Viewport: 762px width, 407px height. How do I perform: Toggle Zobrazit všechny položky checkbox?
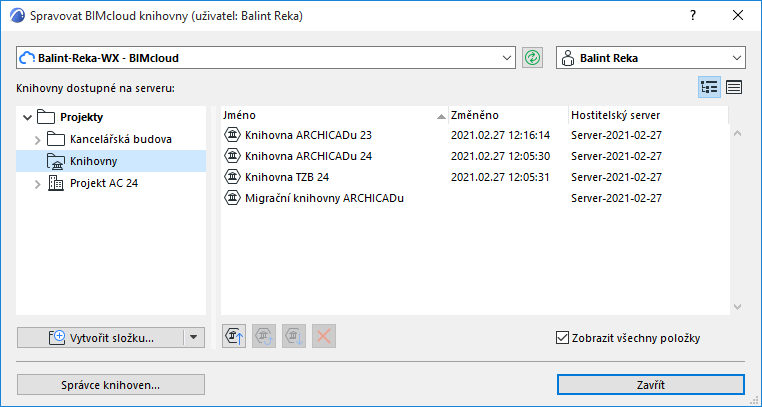point(562,338)
